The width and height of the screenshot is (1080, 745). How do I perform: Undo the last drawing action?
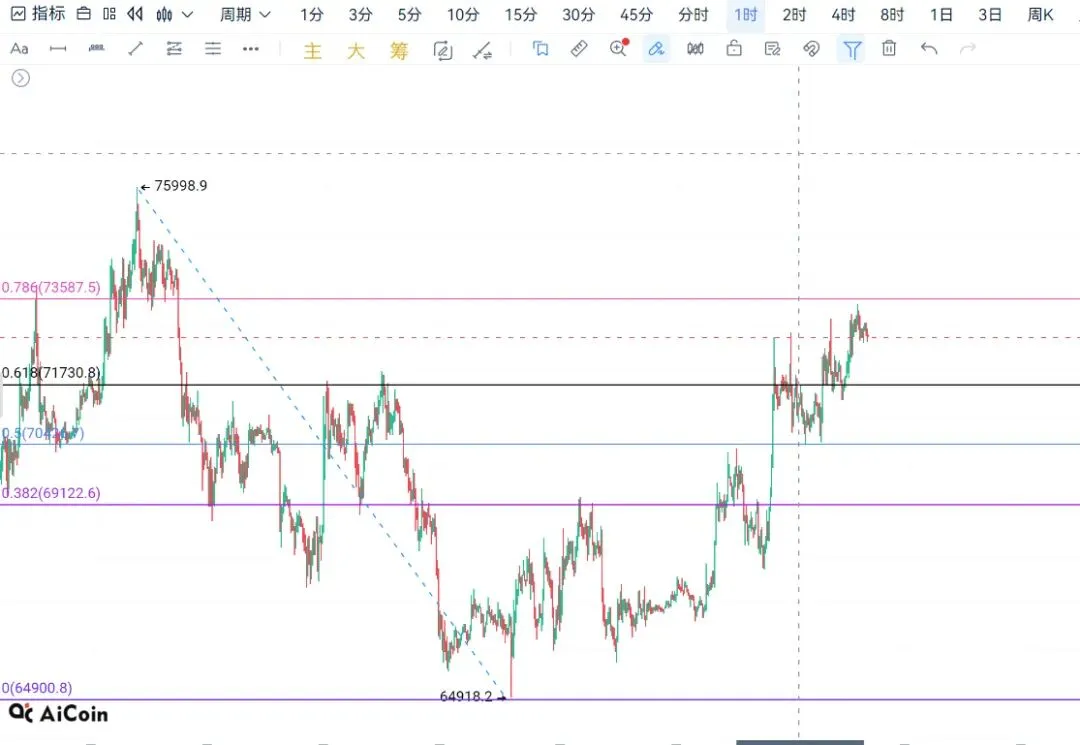point(928,48)
